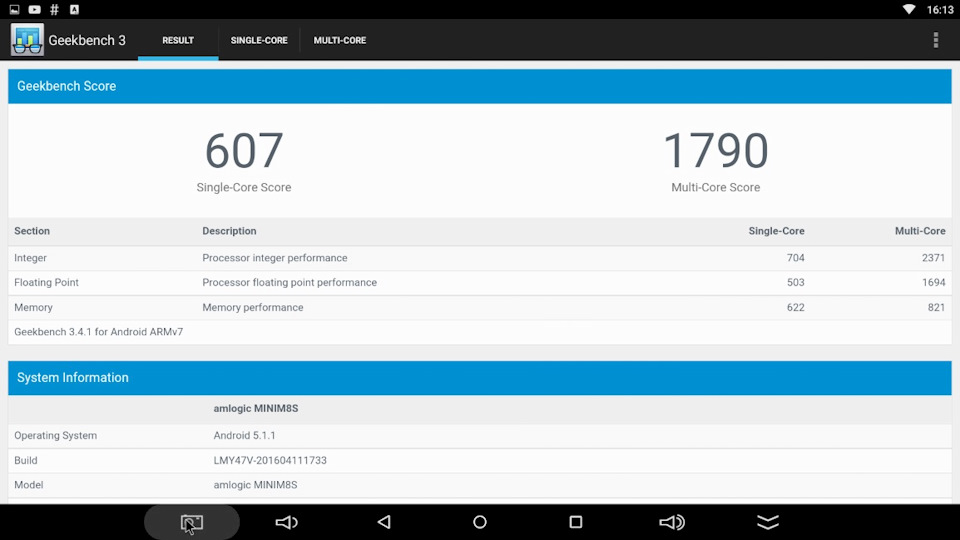This screenshot has width=960, height=540.
Task: Tap the 'Build' row label
Action: point(26,460)
